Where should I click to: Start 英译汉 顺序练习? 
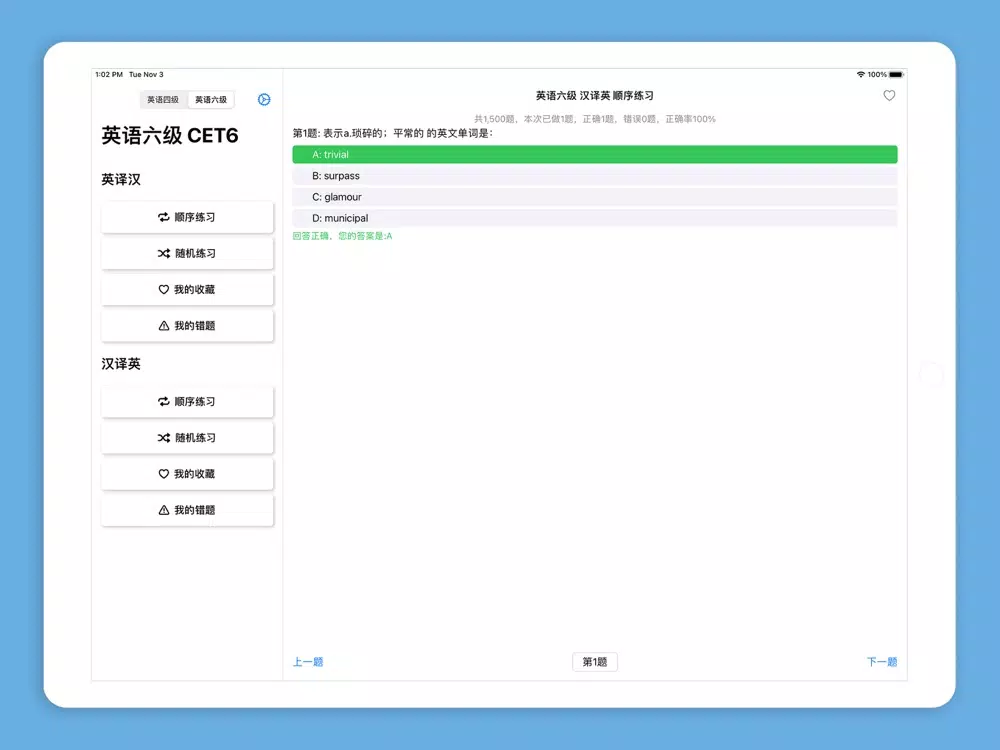coord(187,217)
